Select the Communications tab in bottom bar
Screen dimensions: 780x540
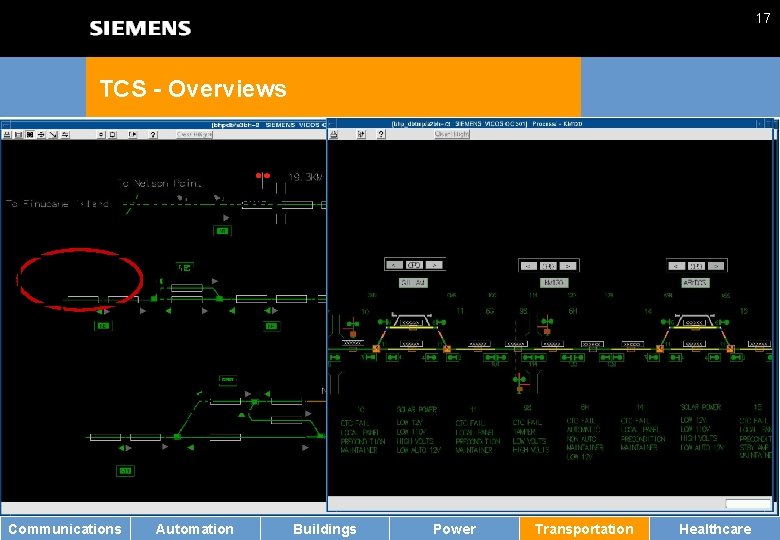click(65, 529)
